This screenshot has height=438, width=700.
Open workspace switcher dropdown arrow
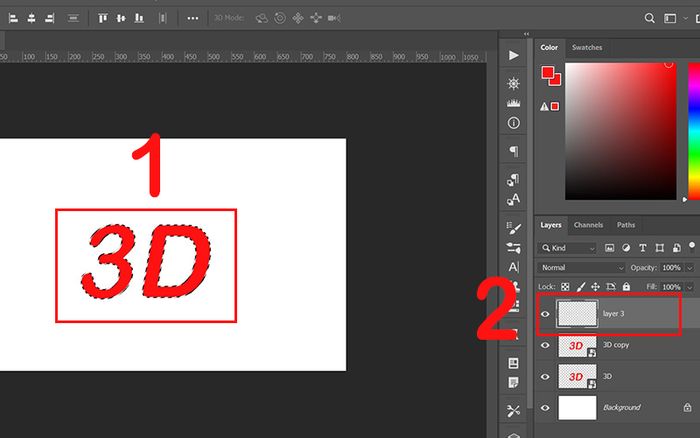685,18
